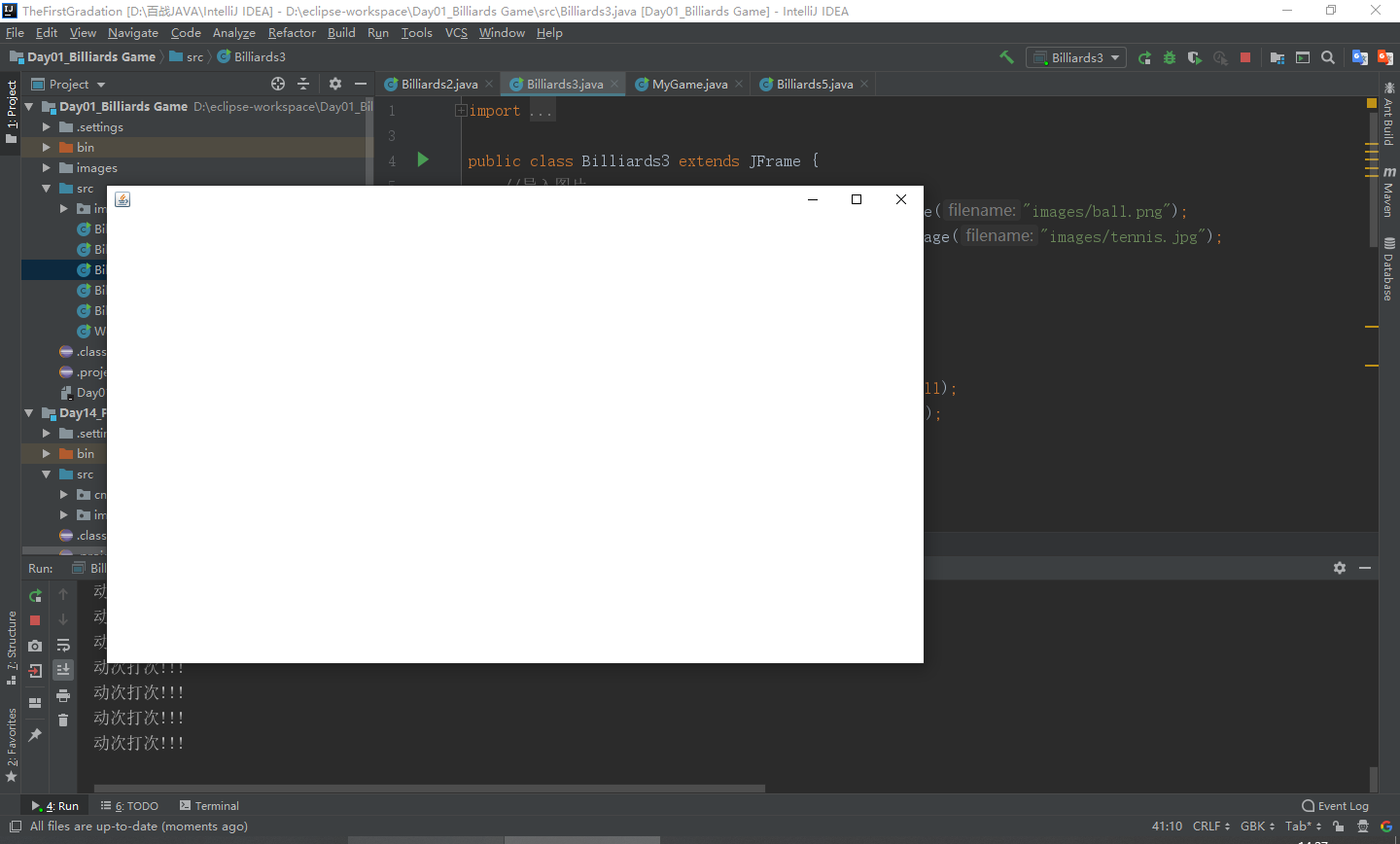Toggle read-only lock icon in status bar

tap(1339, 826)
